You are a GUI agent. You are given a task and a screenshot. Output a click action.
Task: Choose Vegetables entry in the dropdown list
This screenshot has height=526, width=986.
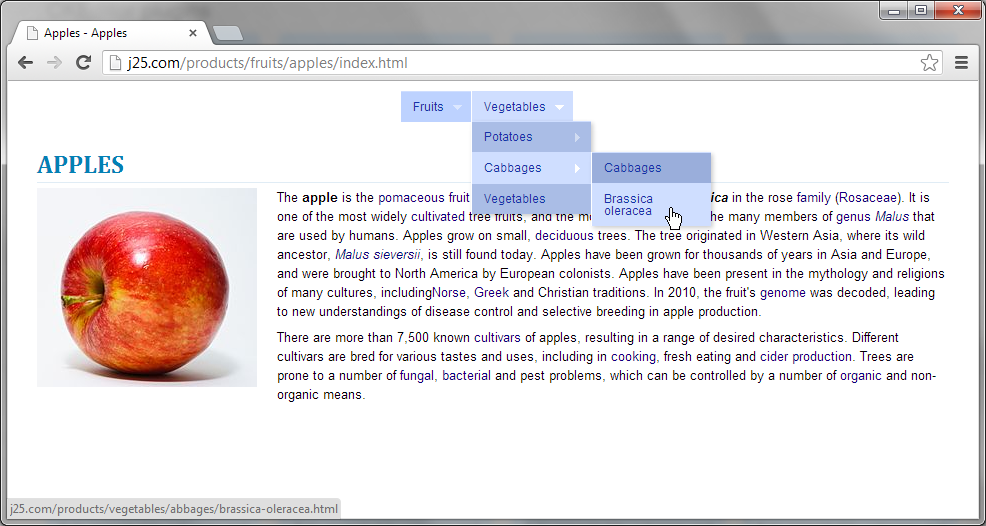[x=515, y=199]
